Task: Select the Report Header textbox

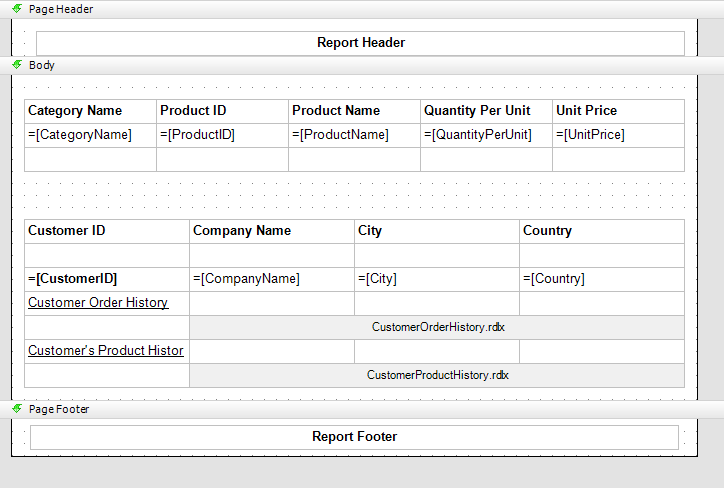Action: [x=361, y=43]
